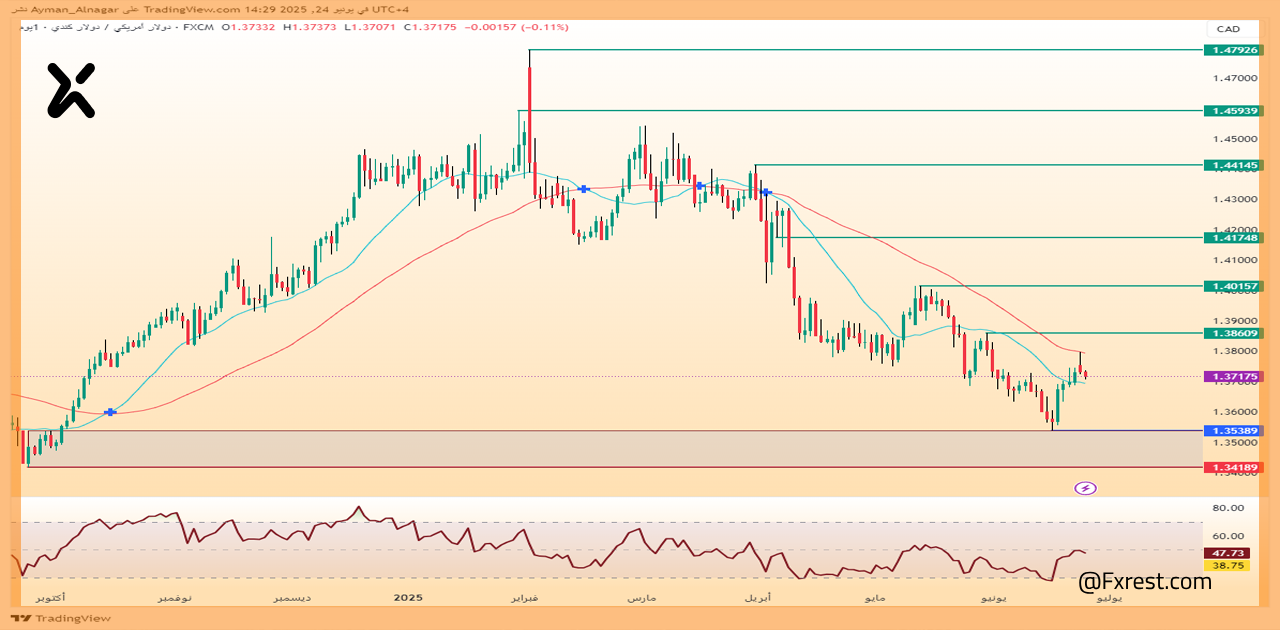Viewport: 1280px width, 630px height.
Task: Click the 80.00 RSI scale label
Action: coord(1227,508)
